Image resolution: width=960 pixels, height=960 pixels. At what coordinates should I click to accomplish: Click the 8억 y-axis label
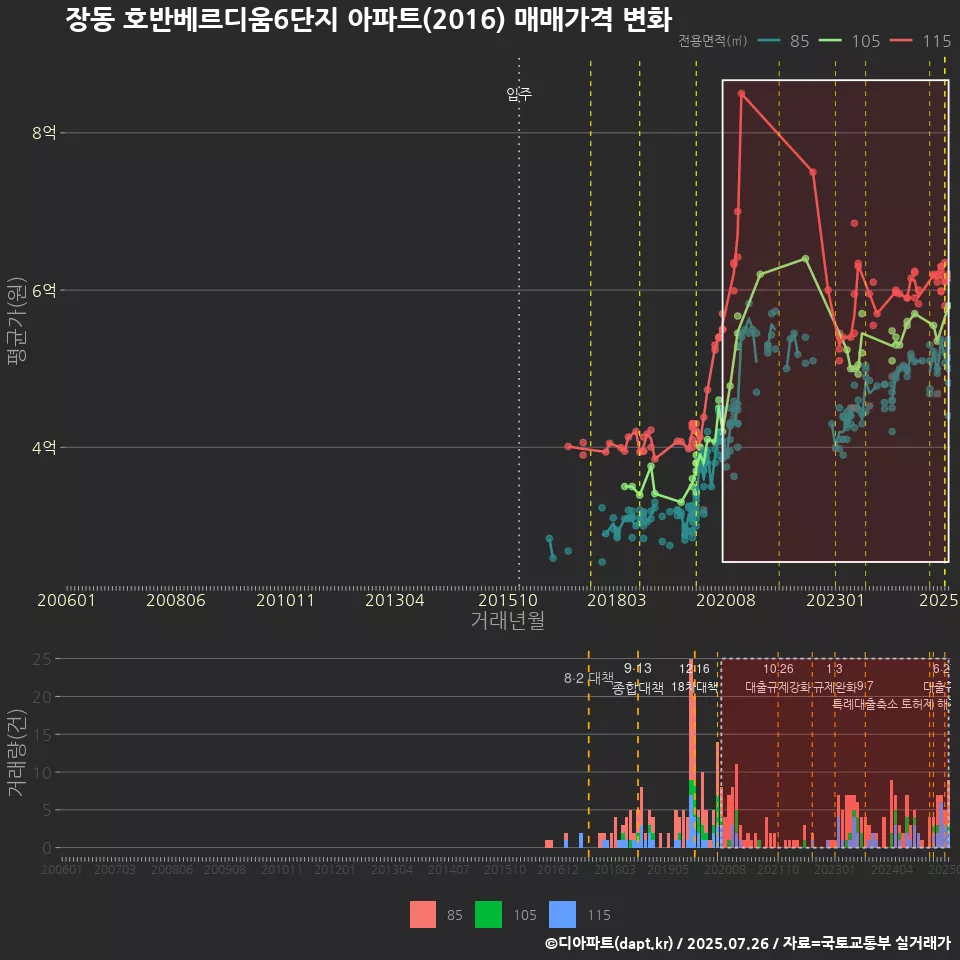tap(44, 133)
